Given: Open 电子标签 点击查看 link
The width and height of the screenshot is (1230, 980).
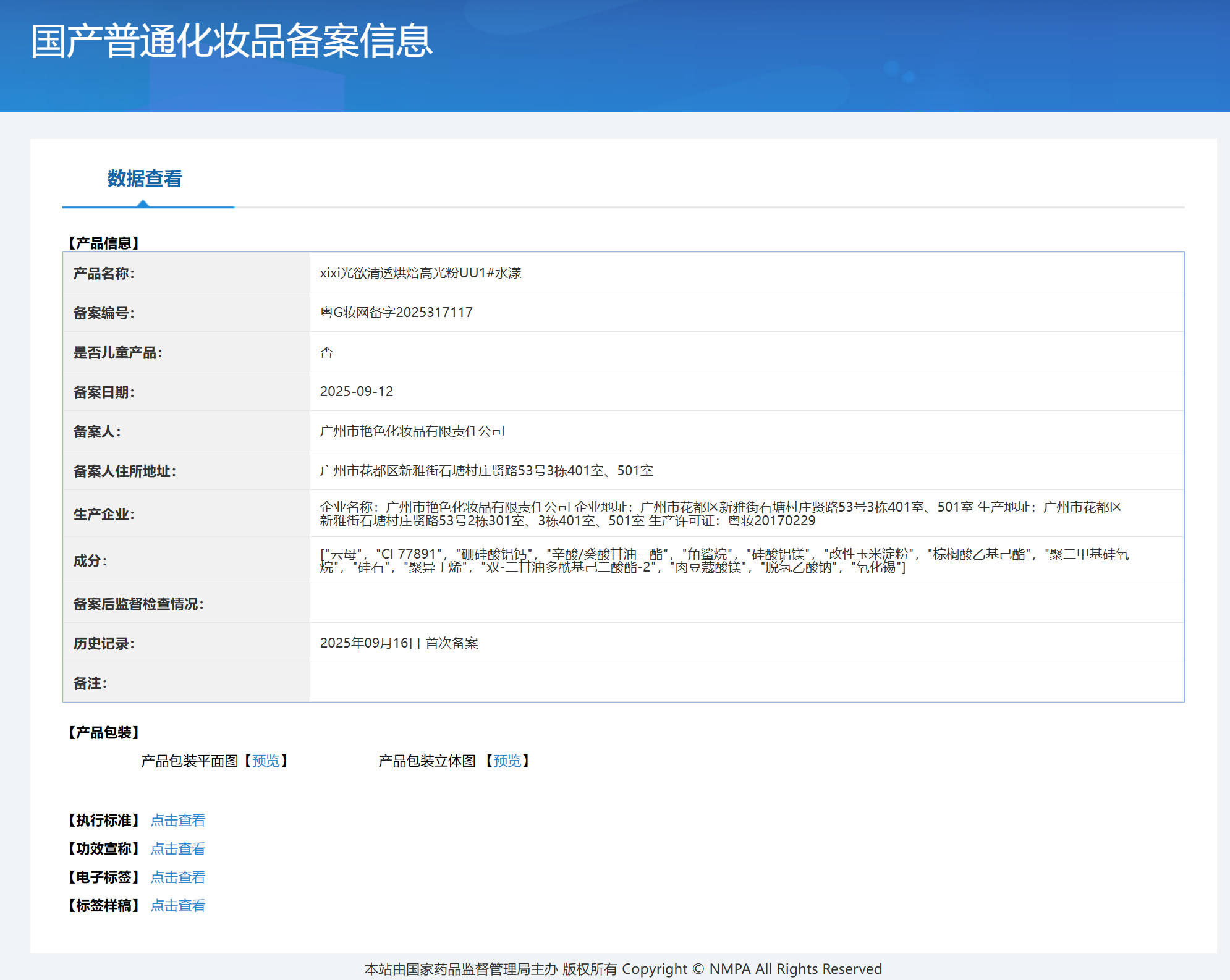Looking at the screenshot, I should [x=178, y=877].
